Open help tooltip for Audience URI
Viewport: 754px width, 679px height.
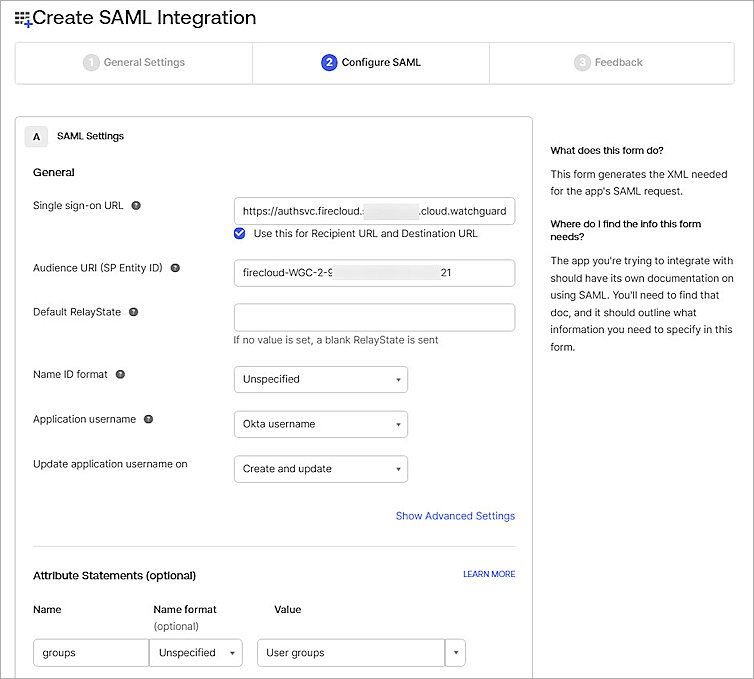[176, 268]
